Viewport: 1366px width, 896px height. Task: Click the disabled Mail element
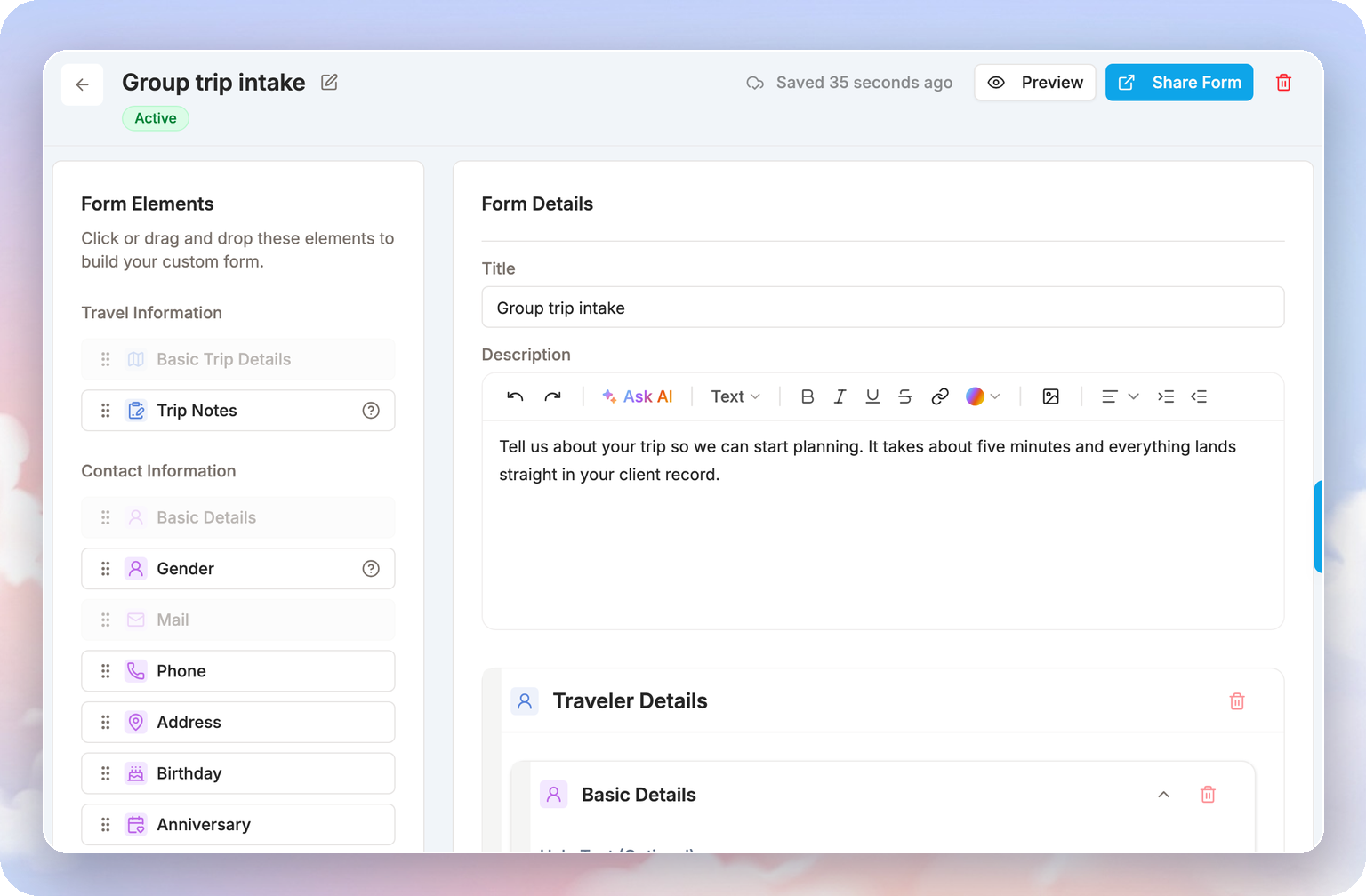tap(238, 620)
